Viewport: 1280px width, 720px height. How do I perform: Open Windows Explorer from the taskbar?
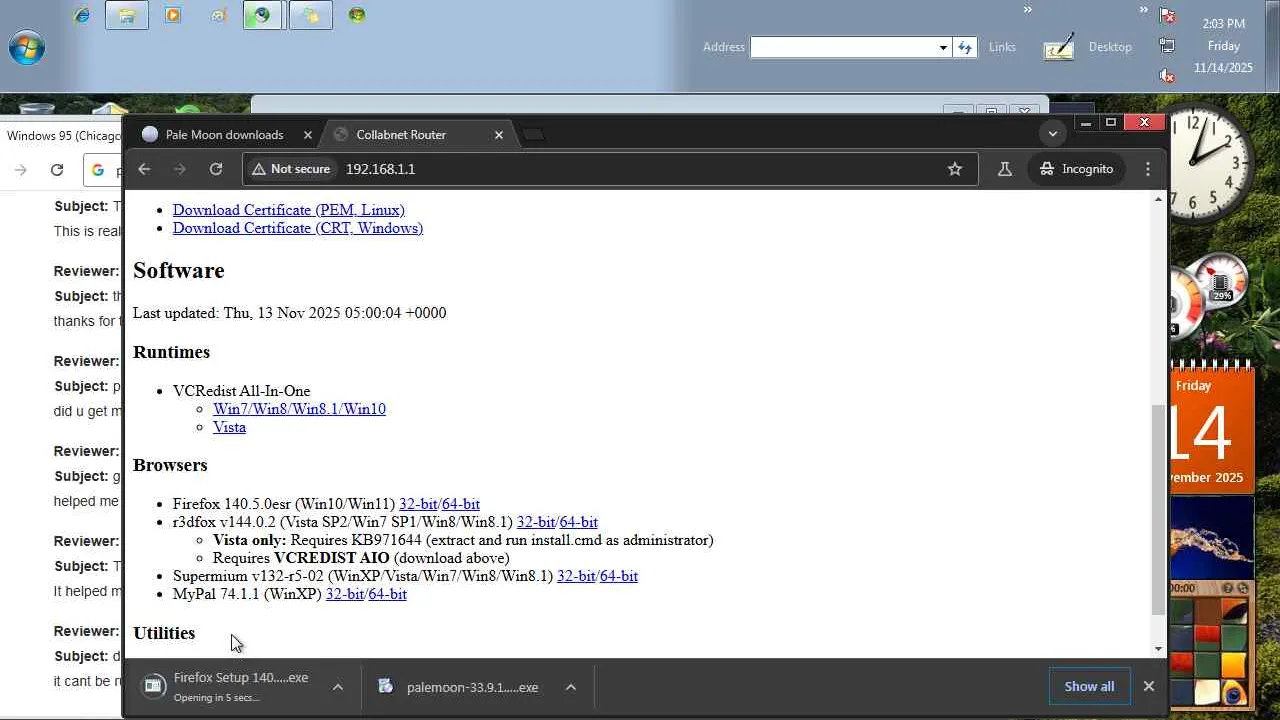click(x=127, y=15)
